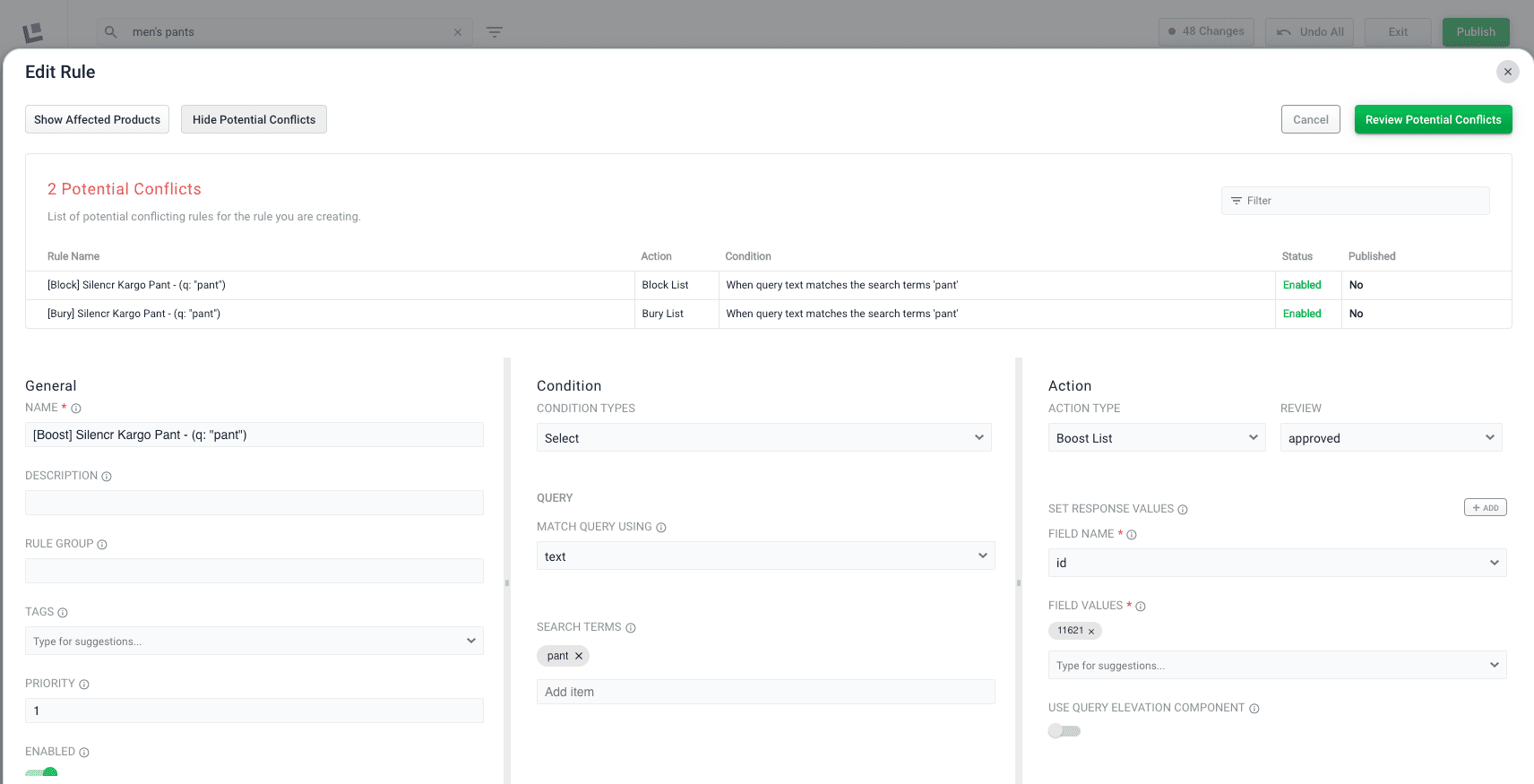
Task: Remove the 'pant' search term chip
Action: click(579, 656)
